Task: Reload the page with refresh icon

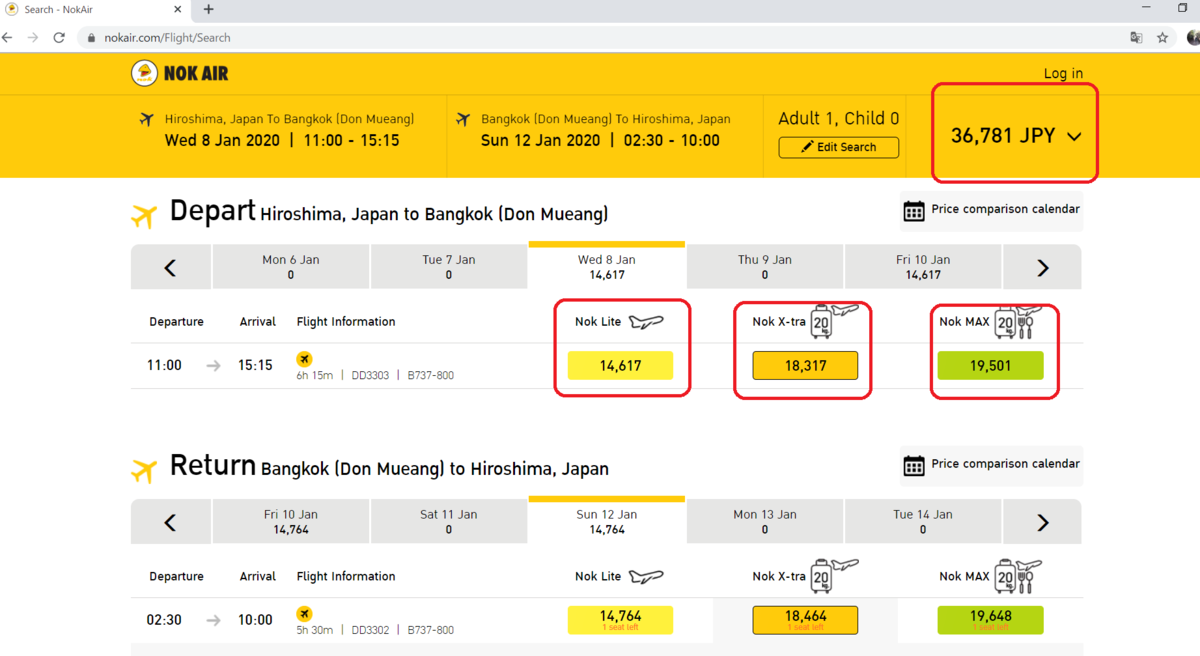Action: (59, 38)
